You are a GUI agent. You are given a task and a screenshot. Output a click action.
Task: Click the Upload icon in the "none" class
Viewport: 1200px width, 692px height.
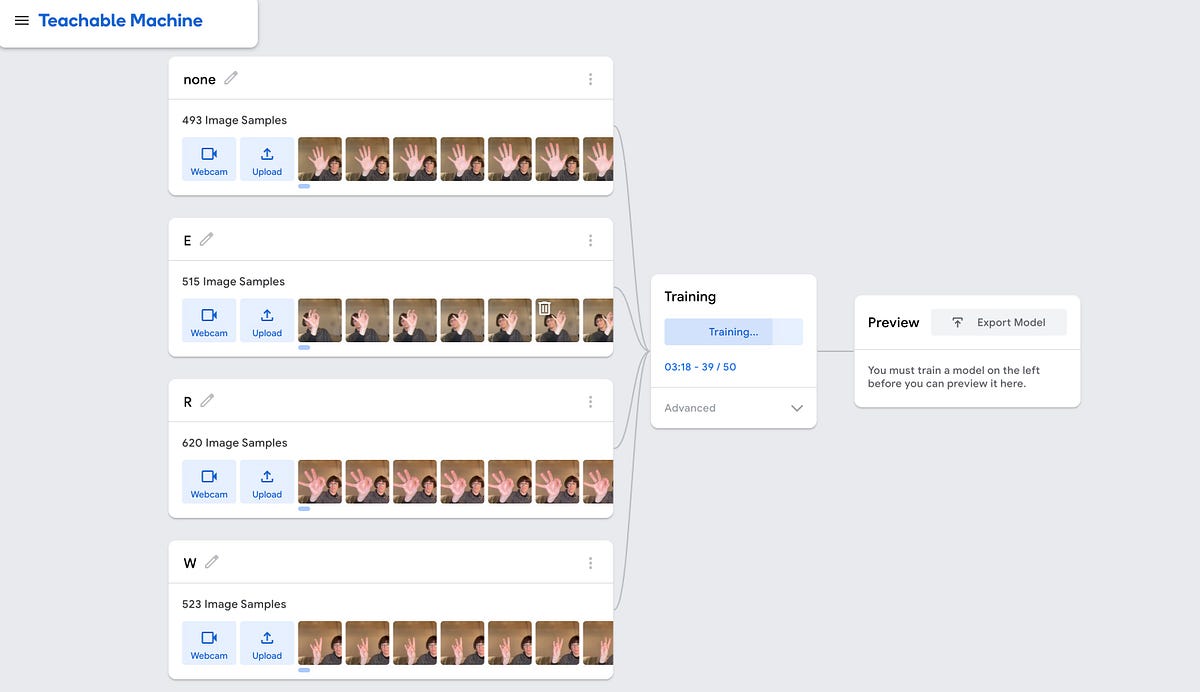266,158
